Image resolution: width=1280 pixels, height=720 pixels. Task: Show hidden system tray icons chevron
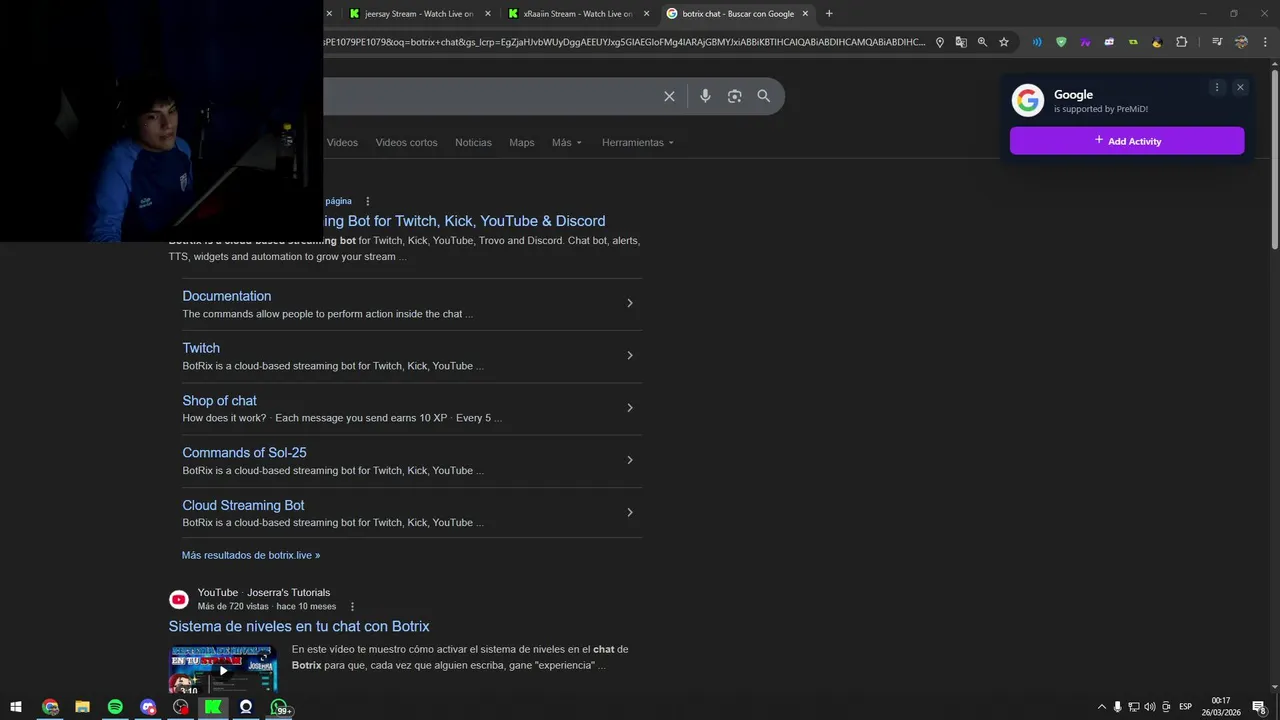tap(1102, 707)
